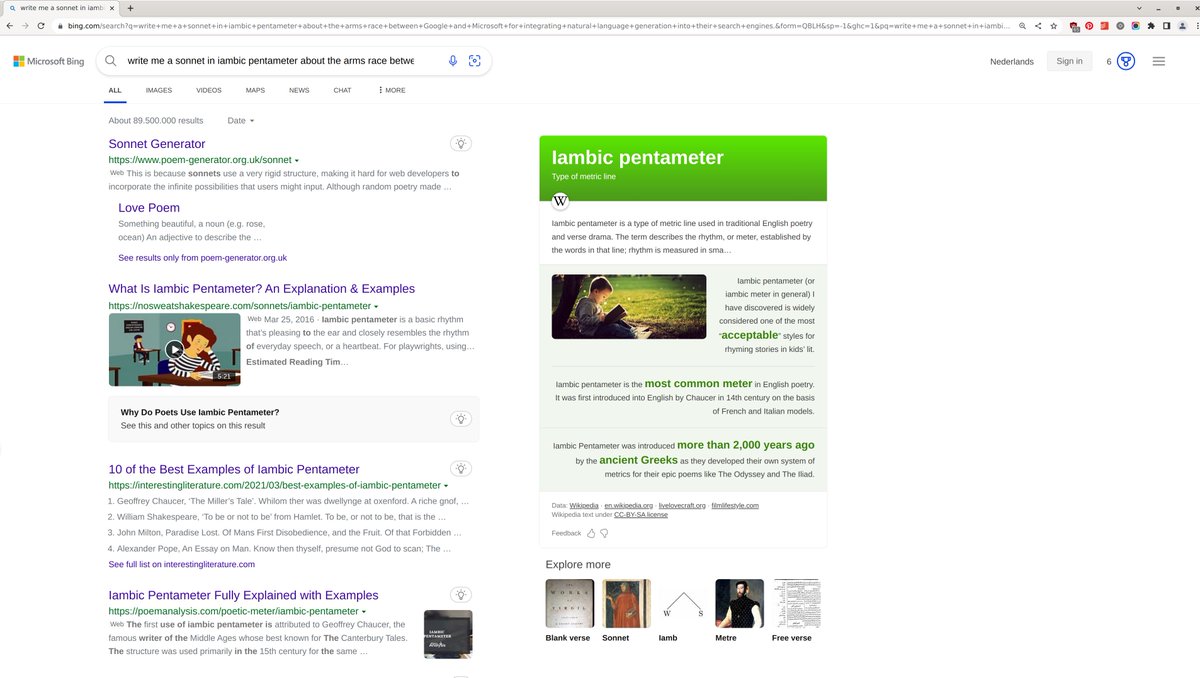1200x678 pixels.
Task: Give thumbs down feedback on knowledge card
Action: tap(603, 533)
